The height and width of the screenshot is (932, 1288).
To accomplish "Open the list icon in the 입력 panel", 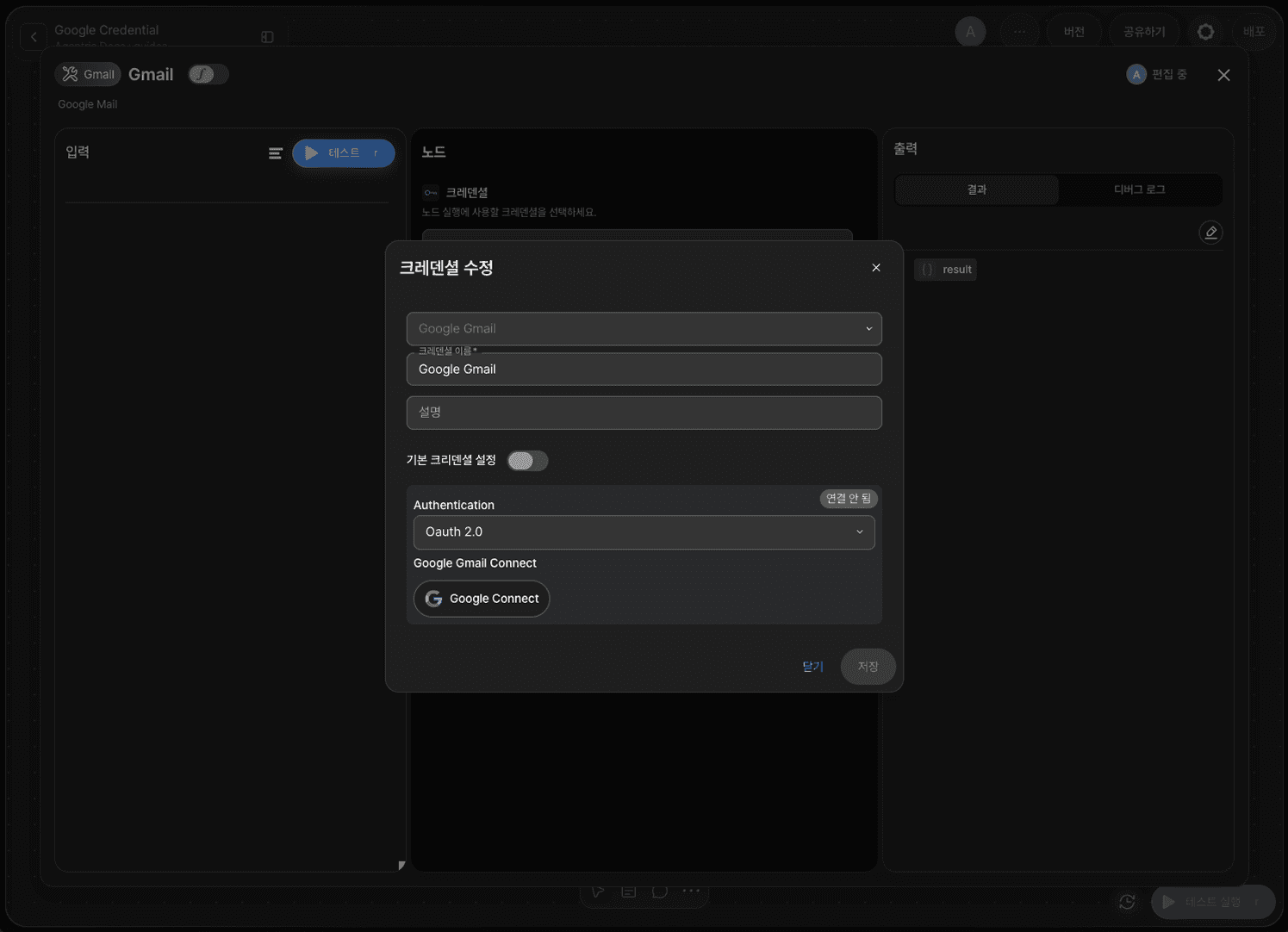I will (276, 153).
